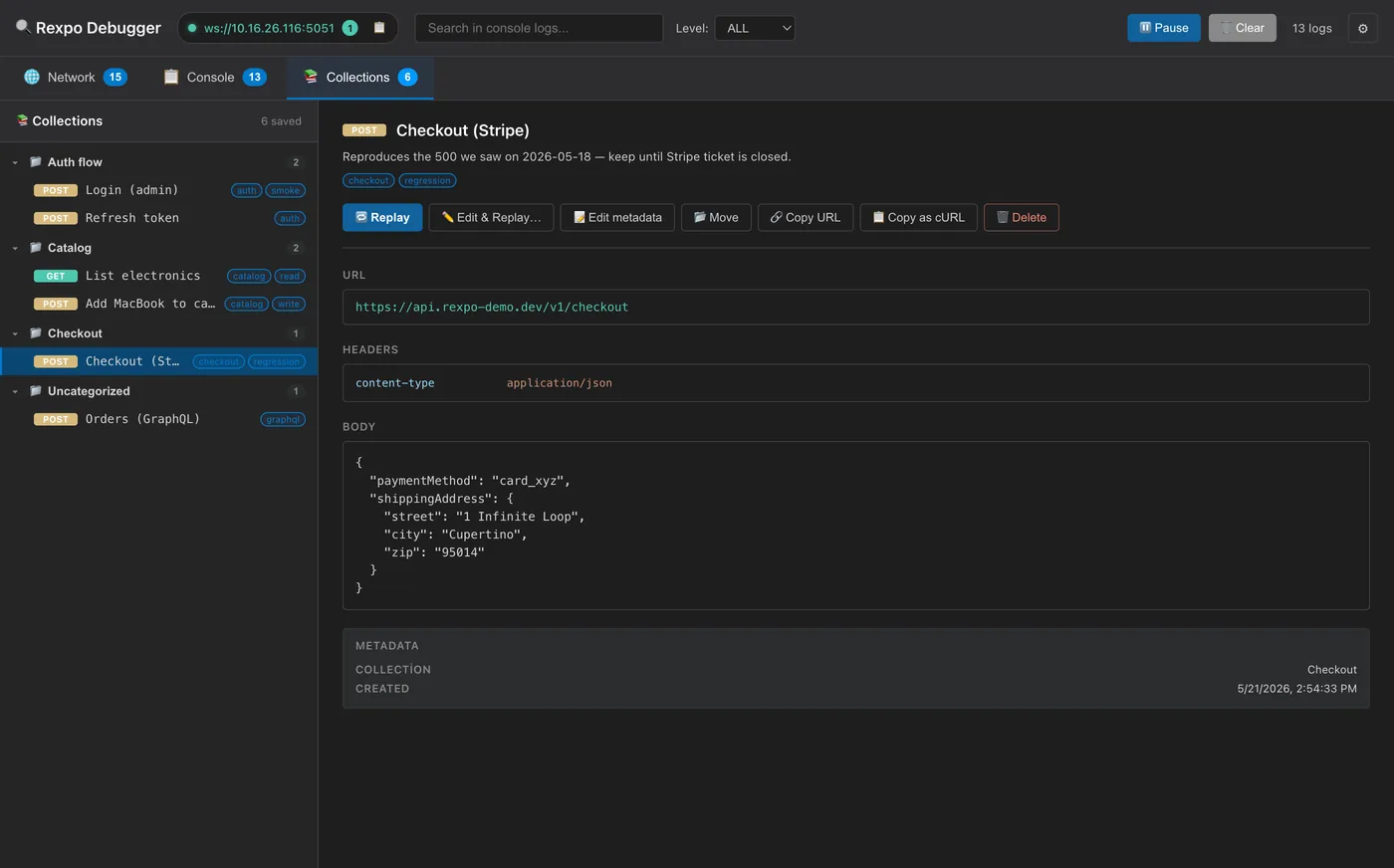This screenshot has width=1394, height=868.
Task: Switch to the Network tab
Action: tap(76, 77)
